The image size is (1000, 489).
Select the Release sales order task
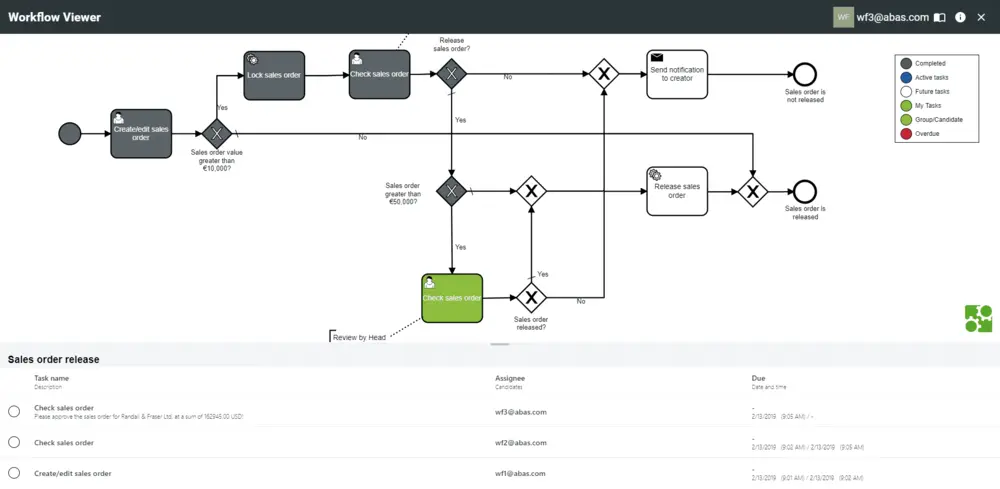[677, 191]
